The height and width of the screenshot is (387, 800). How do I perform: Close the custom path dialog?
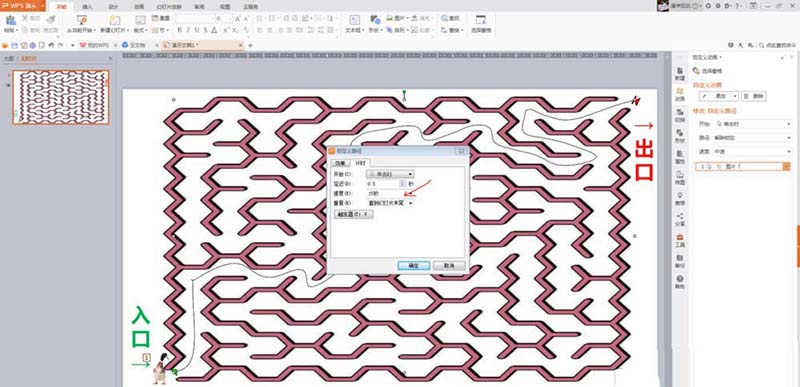461,151
